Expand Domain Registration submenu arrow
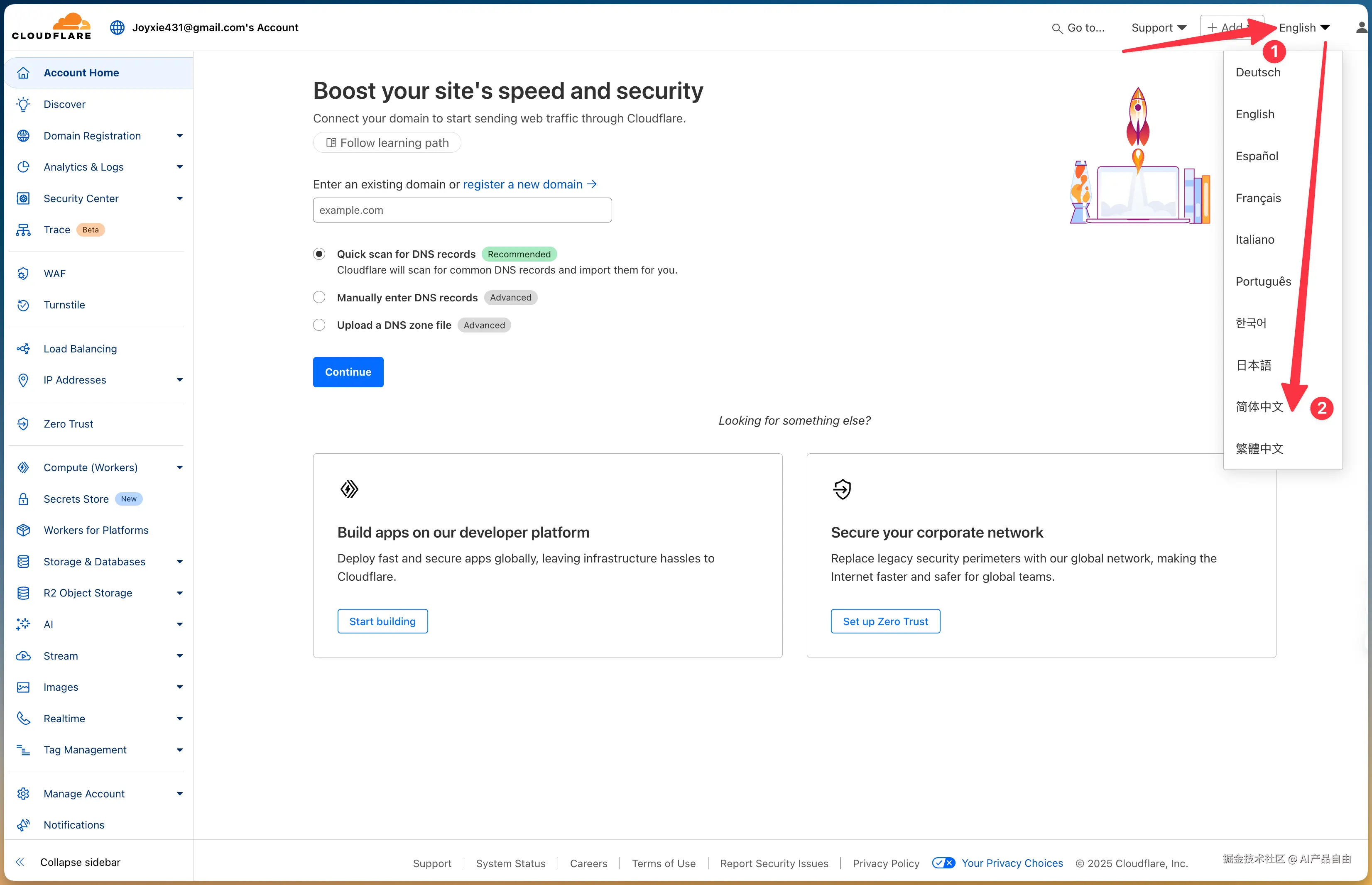The image size is (1372, 885). coord(179,136)
